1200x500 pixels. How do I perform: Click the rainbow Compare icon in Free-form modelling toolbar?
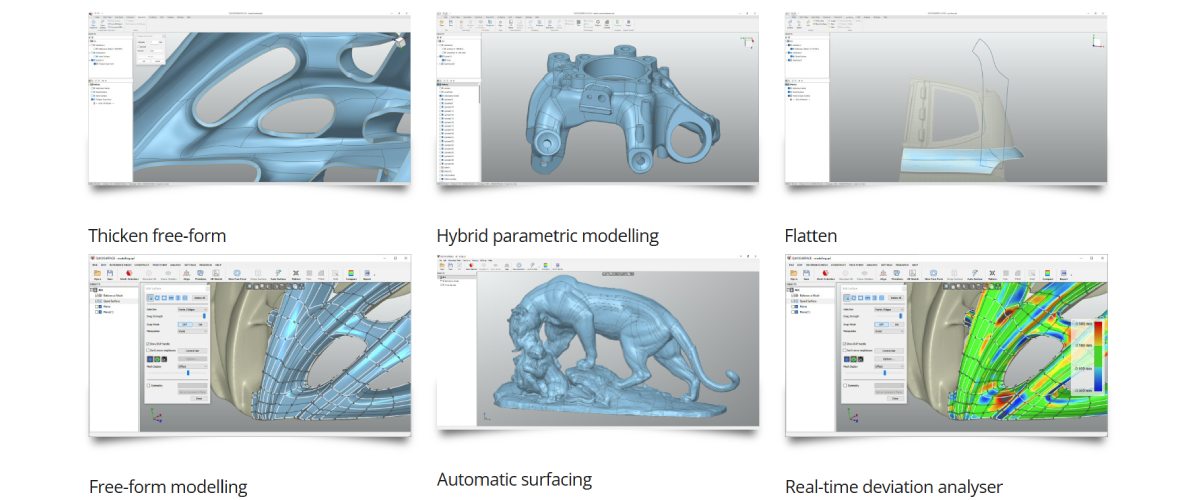pos(349,273)
